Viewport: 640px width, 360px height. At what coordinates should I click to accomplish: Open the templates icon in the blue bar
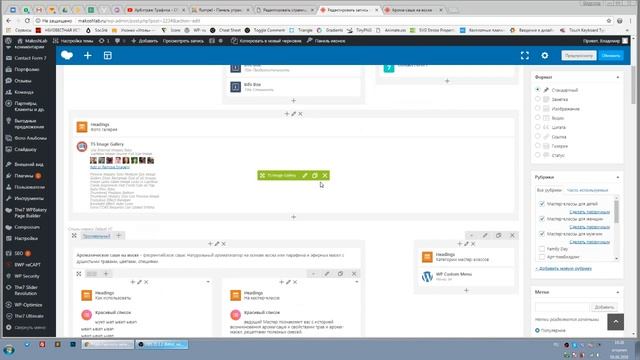click(x=108, y=56)
